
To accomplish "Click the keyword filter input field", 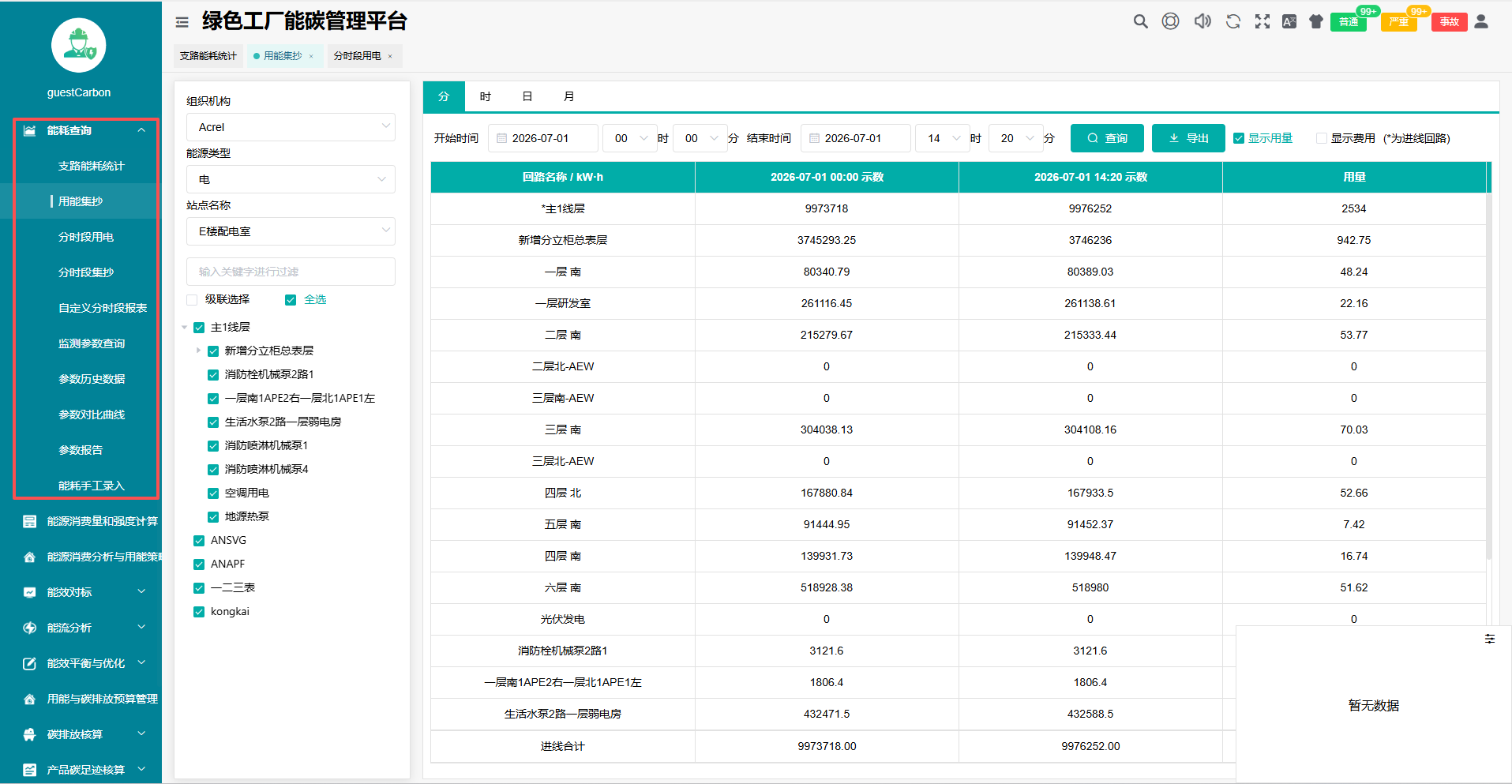I will tap(291, 272).
